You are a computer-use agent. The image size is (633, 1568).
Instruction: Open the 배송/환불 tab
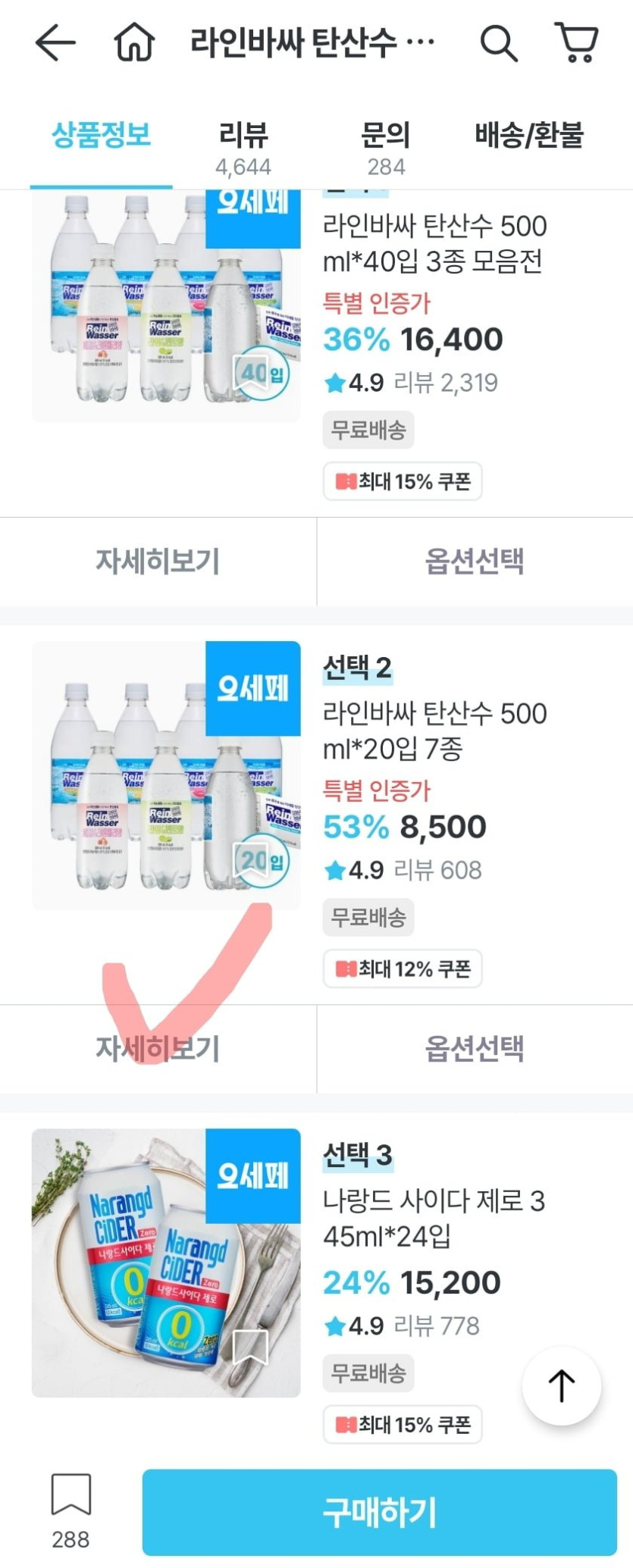(x=529, y=136)
